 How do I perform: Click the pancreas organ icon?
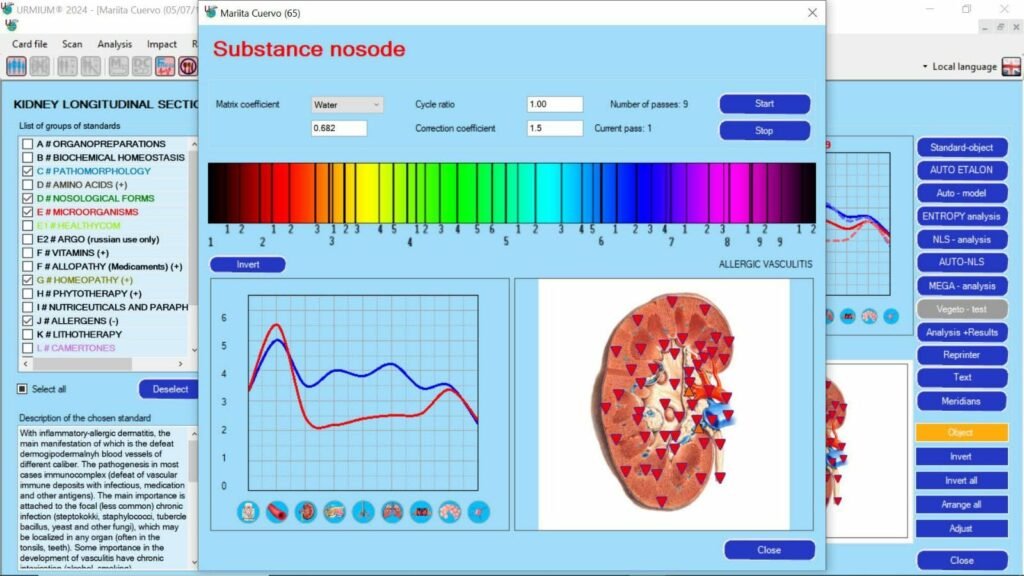(x=335, y=512)
